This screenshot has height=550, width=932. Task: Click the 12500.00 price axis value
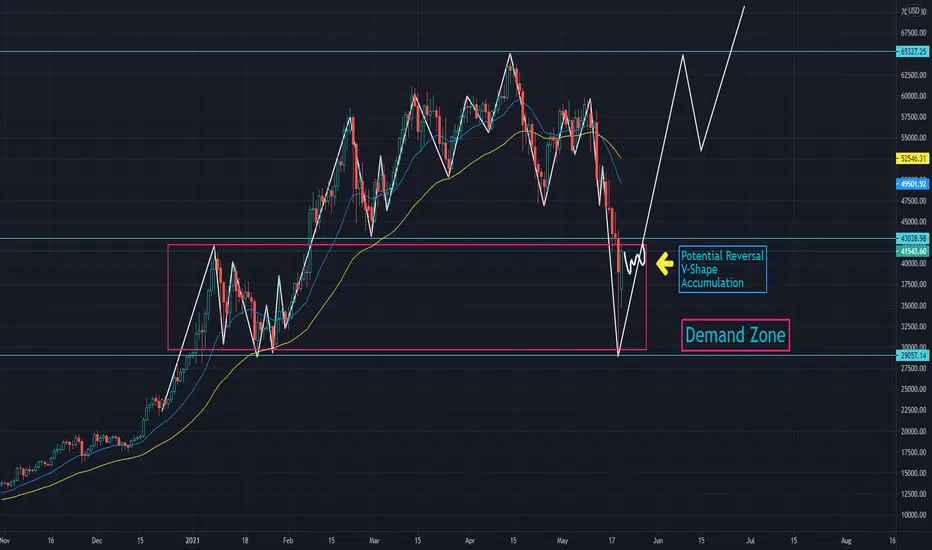913,494
